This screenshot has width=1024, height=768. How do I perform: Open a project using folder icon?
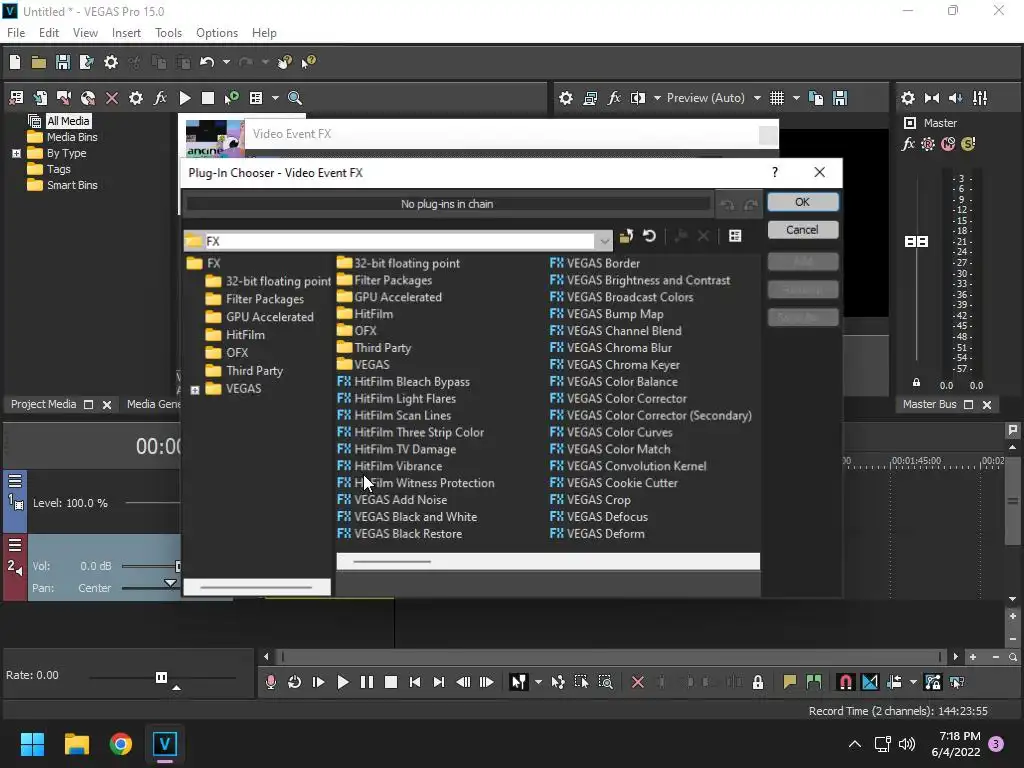(39, 62)
